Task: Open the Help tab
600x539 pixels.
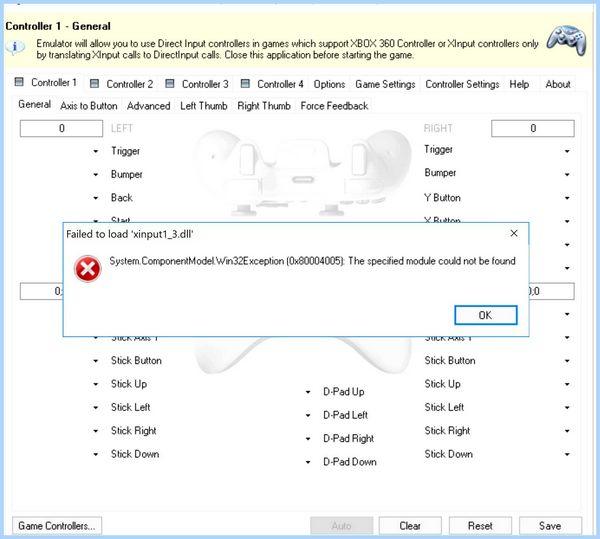Action: 519,84
